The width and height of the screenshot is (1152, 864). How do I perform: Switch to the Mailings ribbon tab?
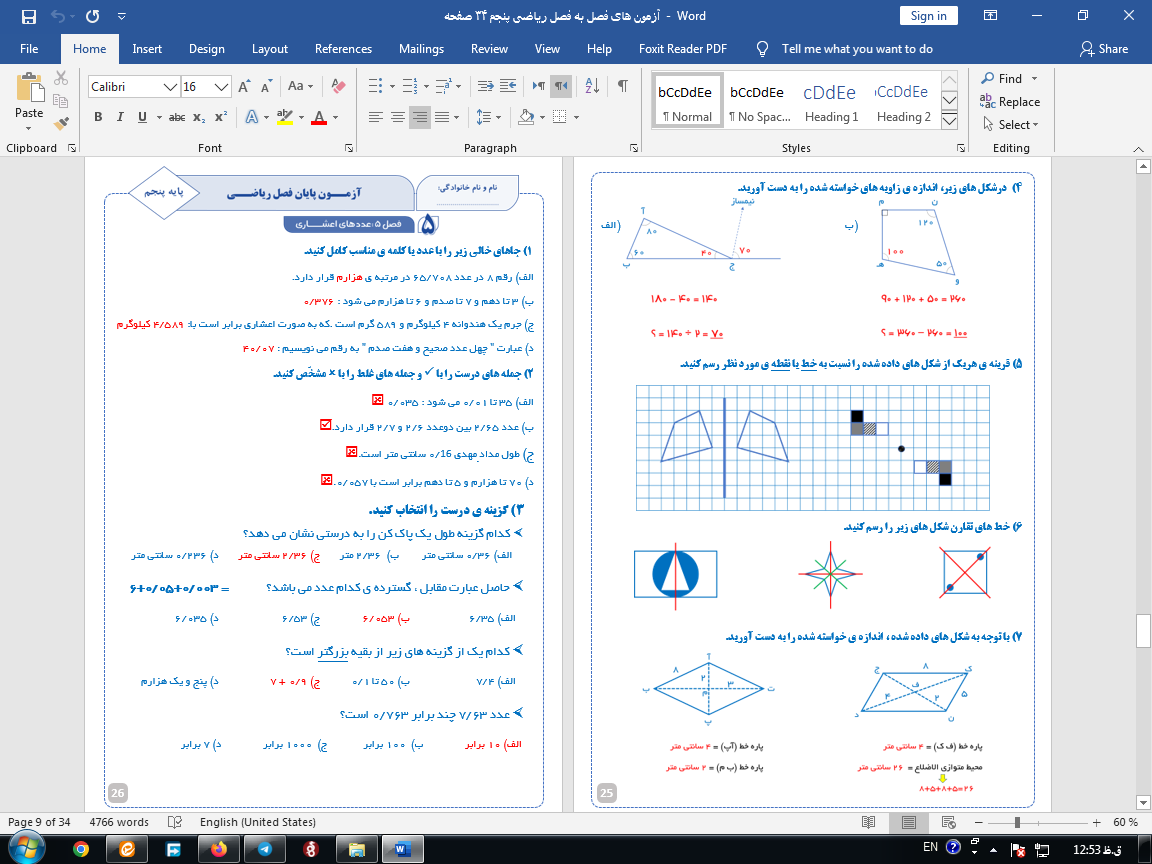(421, 48)
